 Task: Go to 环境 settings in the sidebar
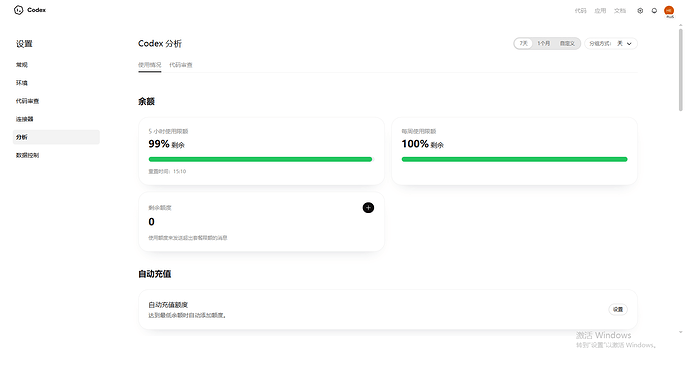point(56,83)
